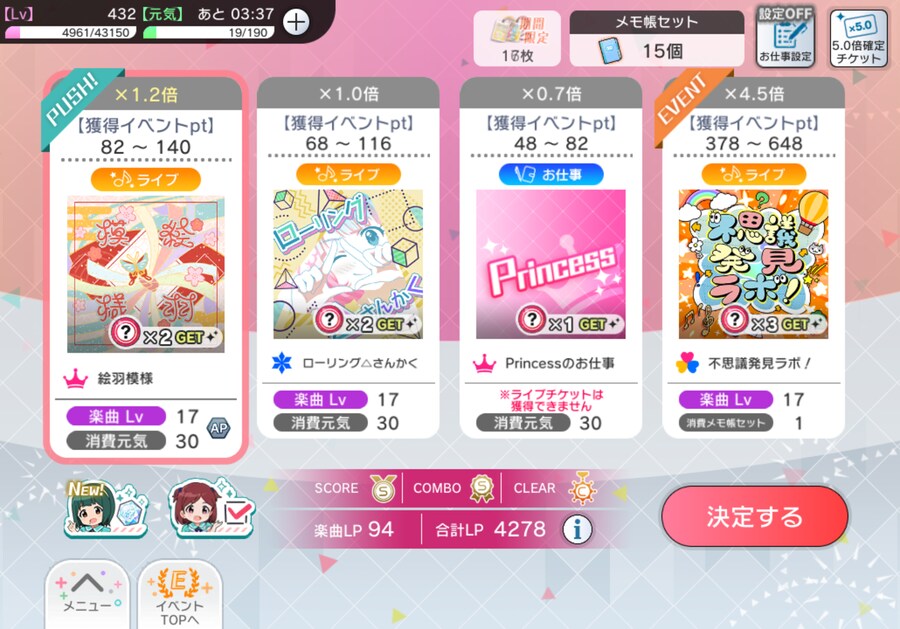Toggle お仕事設定 job settings OFF button
Image resolution: width=900 pixels, height=629 pixels.
785,38
